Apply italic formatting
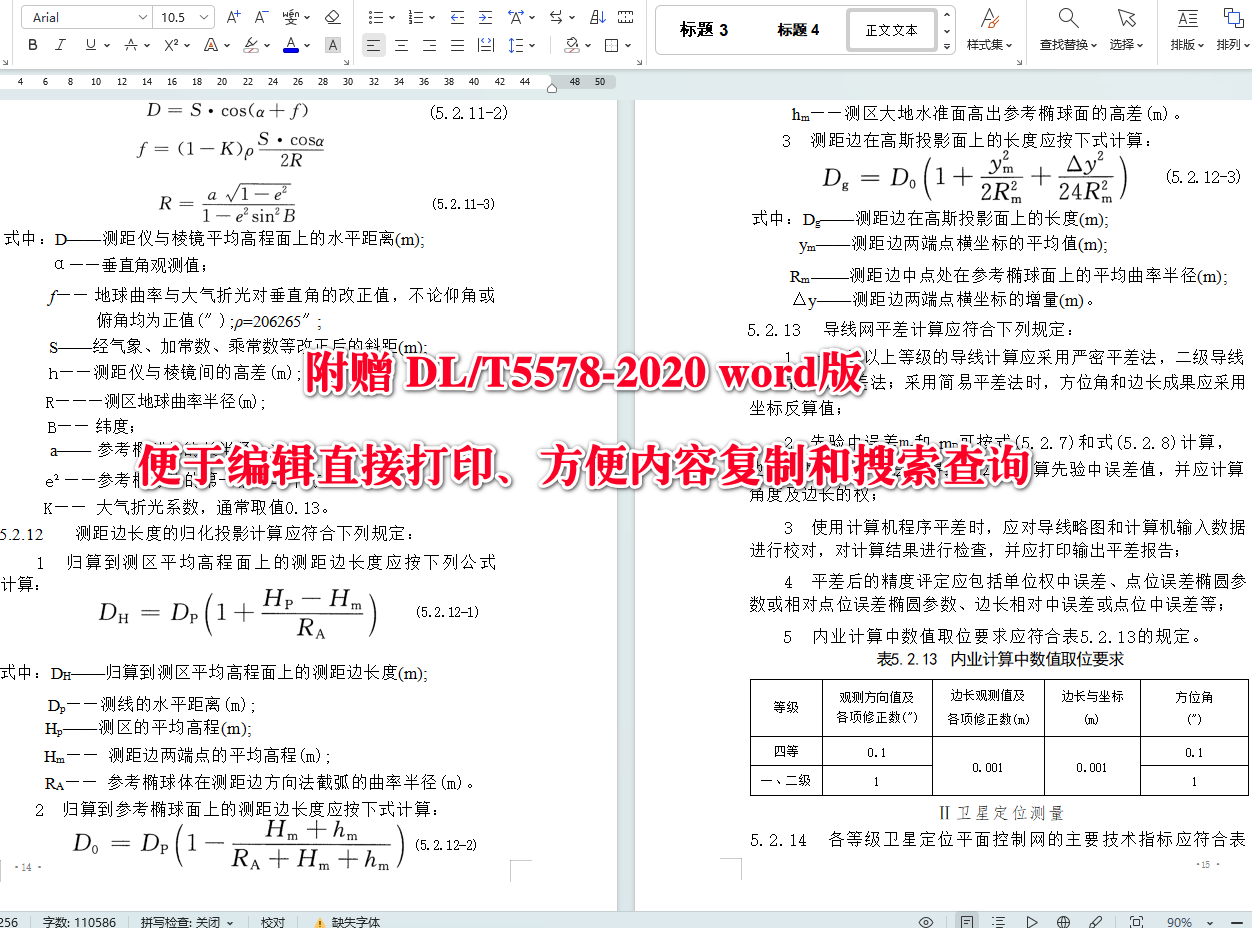This screenshot has height=928, width=1252. click(60, 45)
